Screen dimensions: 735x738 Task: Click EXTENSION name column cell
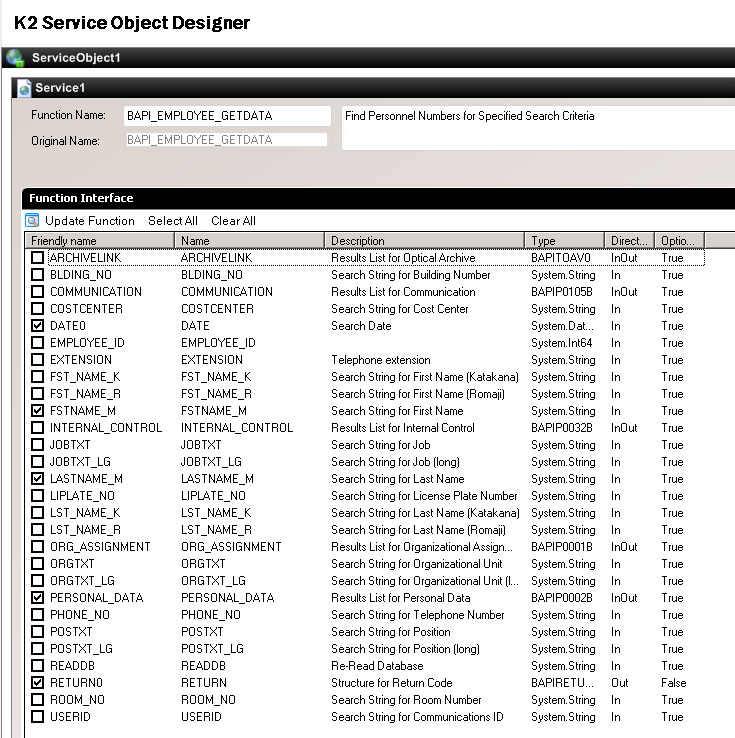click(x=212, y=360)
